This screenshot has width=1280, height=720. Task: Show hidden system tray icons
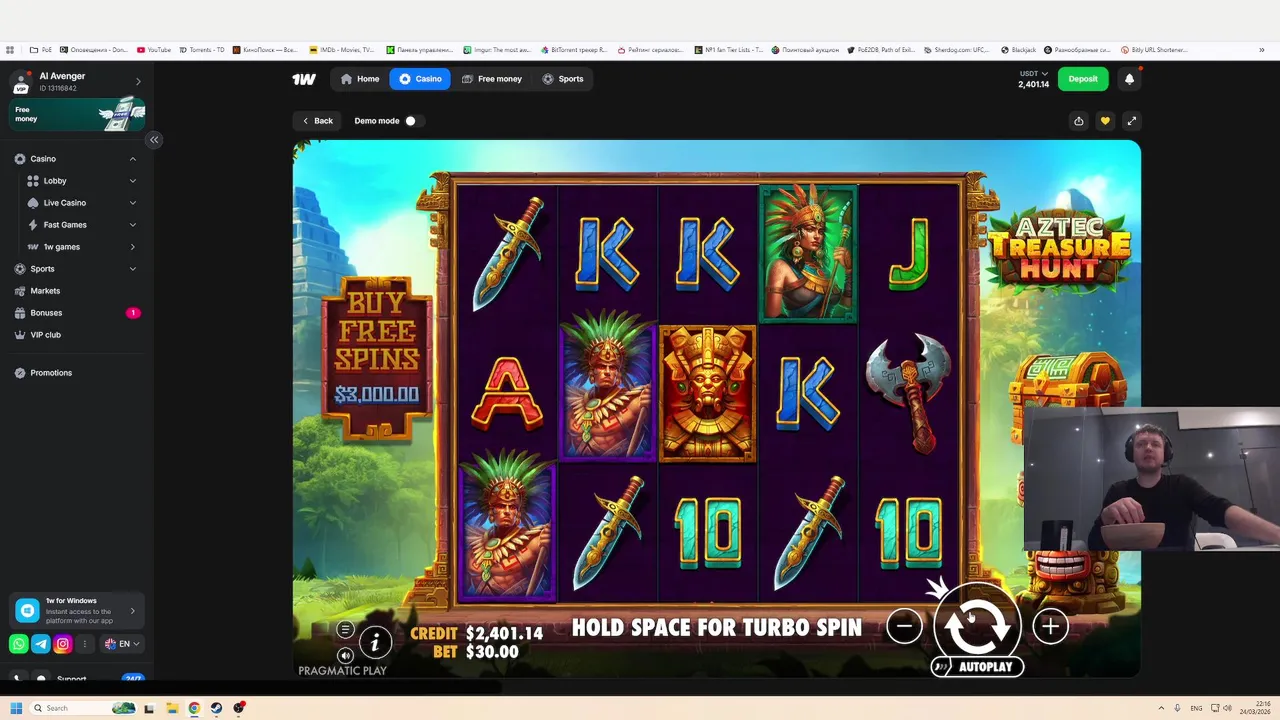[x=1161, y=708]
